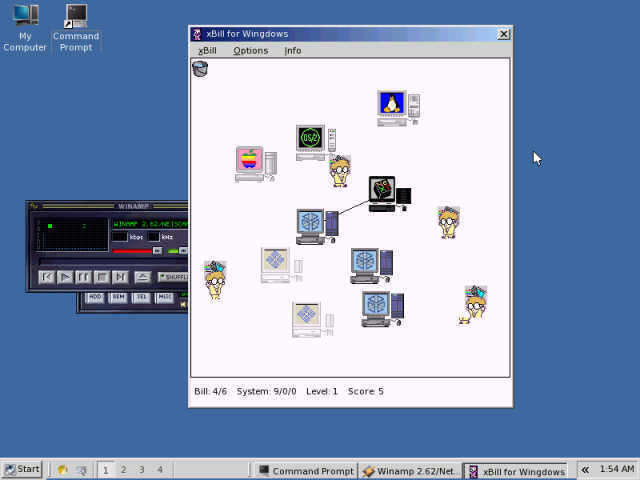Click the OS/2 computer

[314, 142]
